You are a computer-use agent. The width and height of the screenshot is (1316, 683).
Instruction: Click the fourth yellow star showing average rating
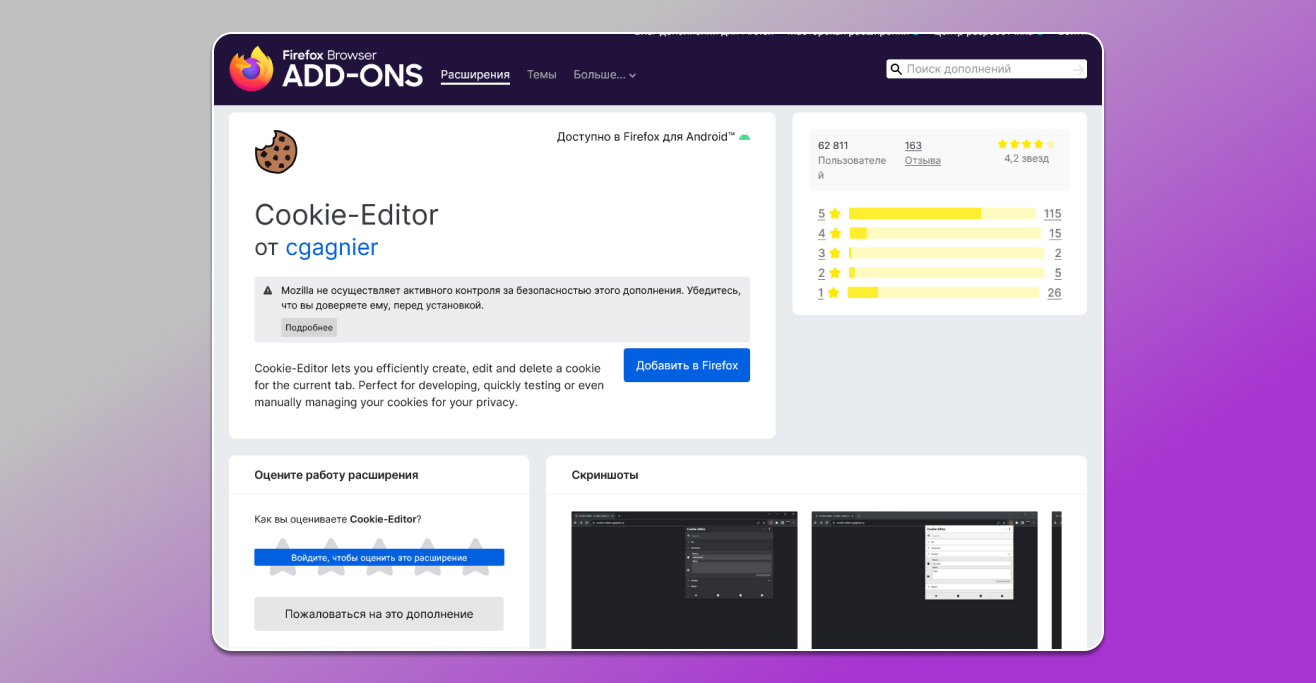tap(1037, 143)
